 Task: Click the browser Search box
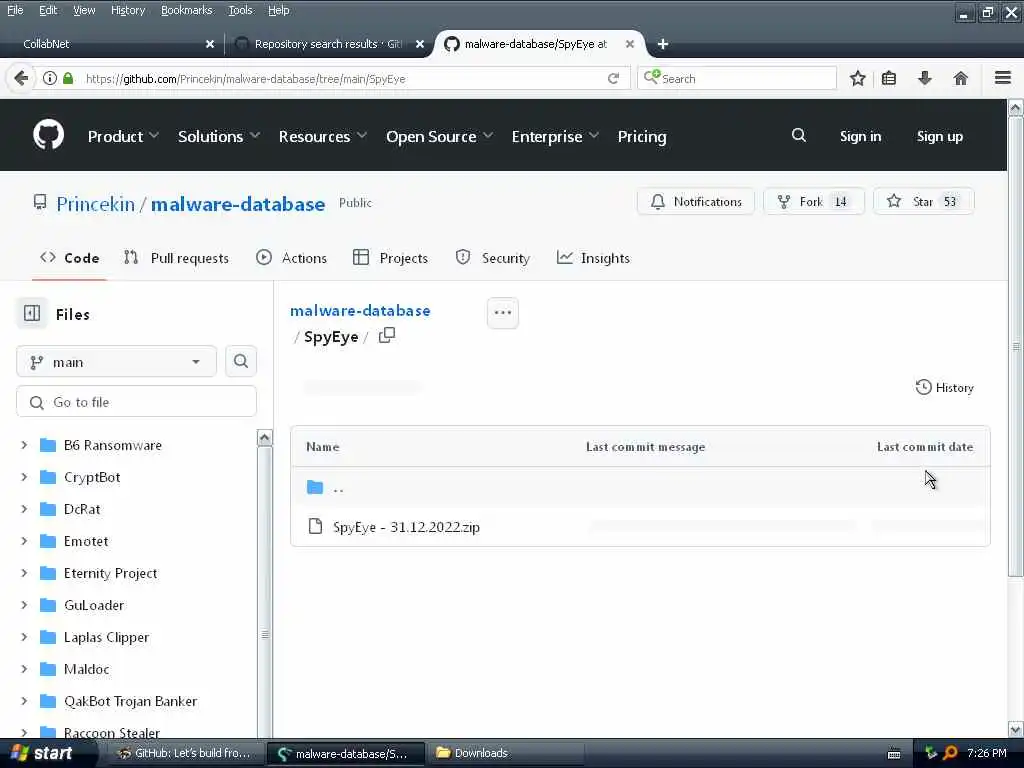pos(737,78)
